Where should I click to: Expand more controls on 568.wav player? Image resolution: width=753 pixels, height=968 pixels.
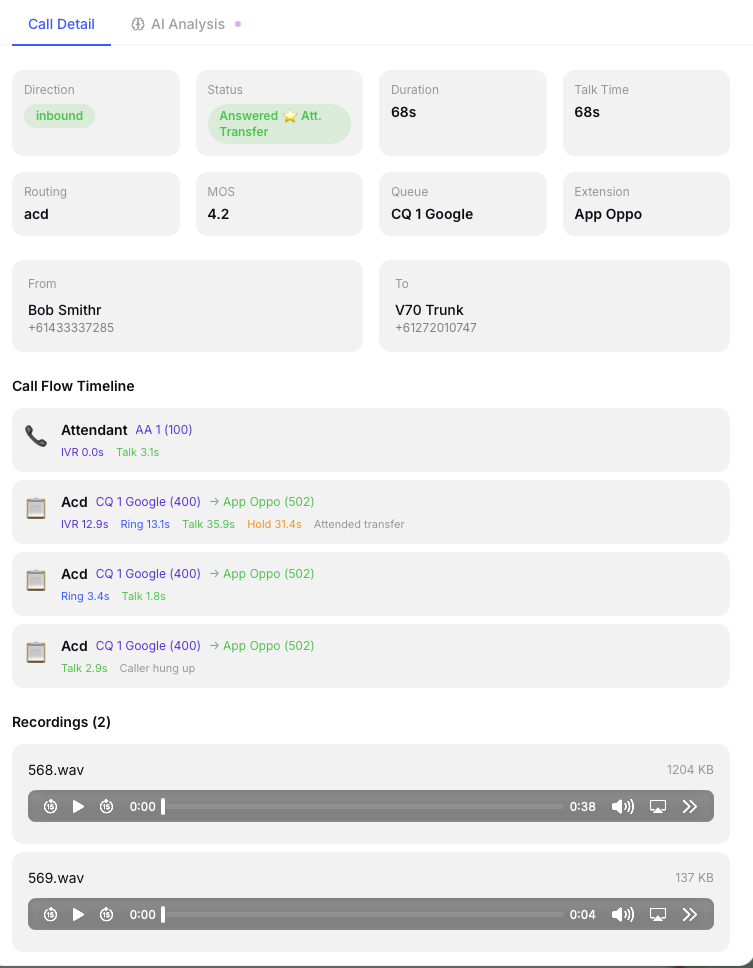pos(690,806)
